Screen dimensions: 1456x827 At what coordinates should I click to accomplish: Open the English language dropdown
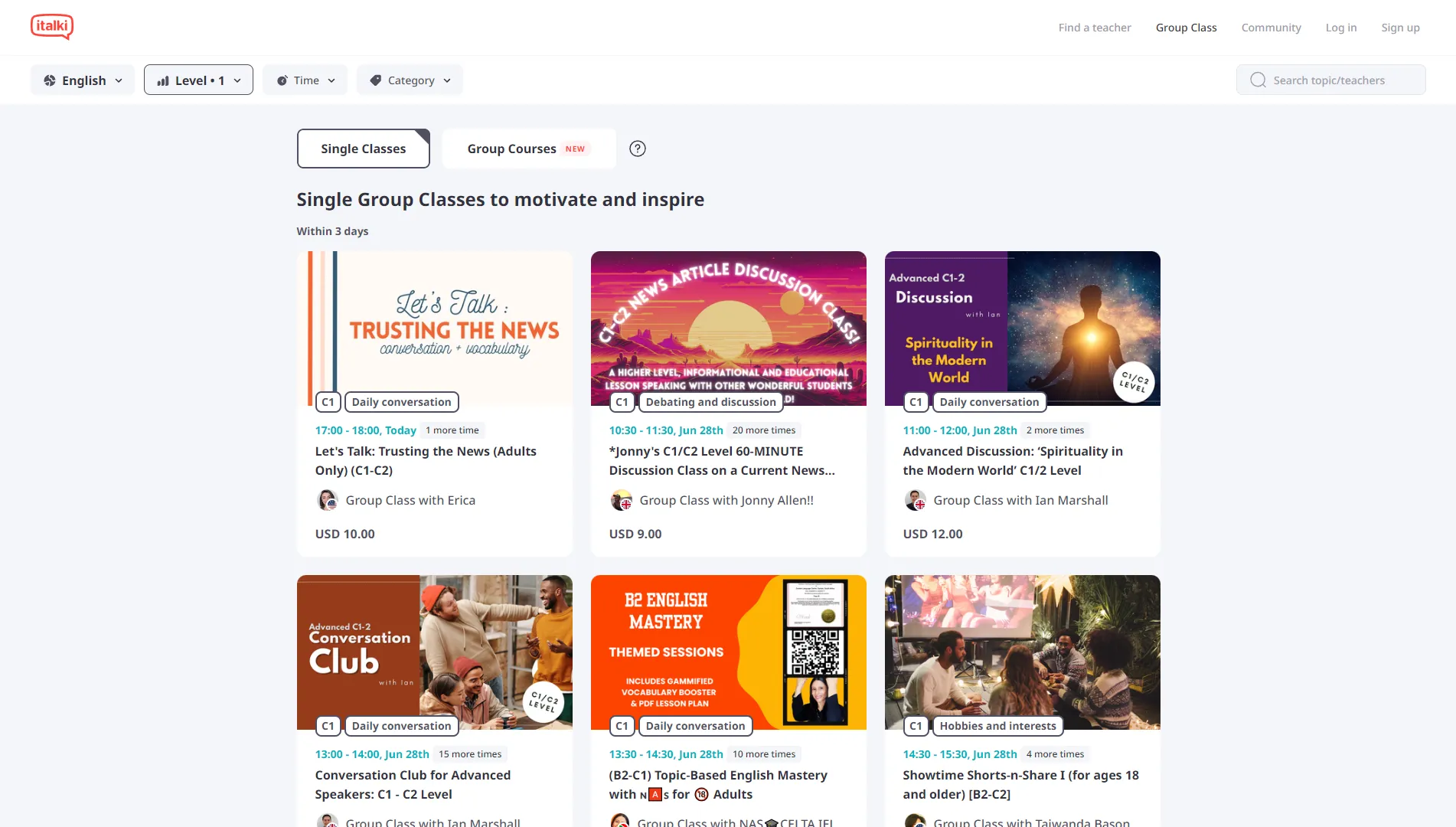83,80
